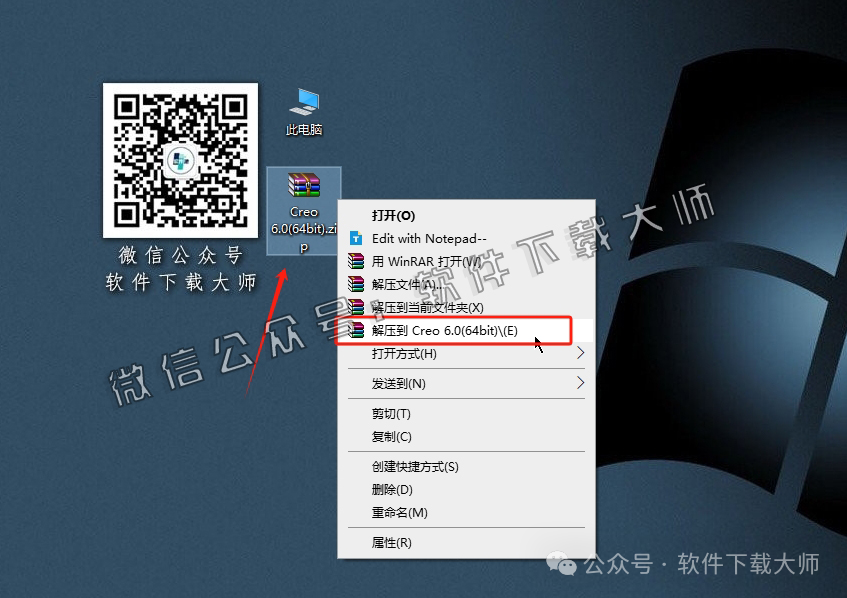
Task: Select the Creo 6.0(64bit).zip archive icon
Action: click(x=304, y=211)
